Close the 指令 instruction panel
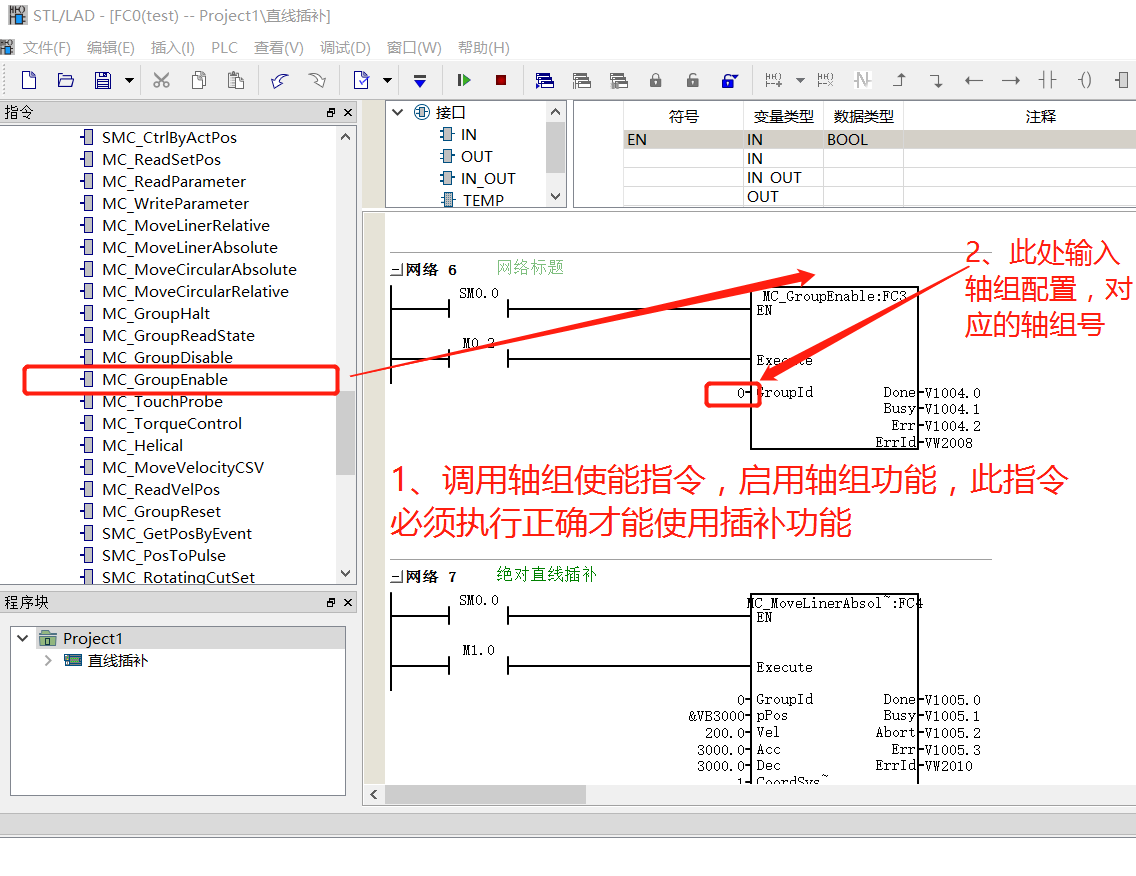Viewport: 1136px width, 876px height. [x=348, y=112]
